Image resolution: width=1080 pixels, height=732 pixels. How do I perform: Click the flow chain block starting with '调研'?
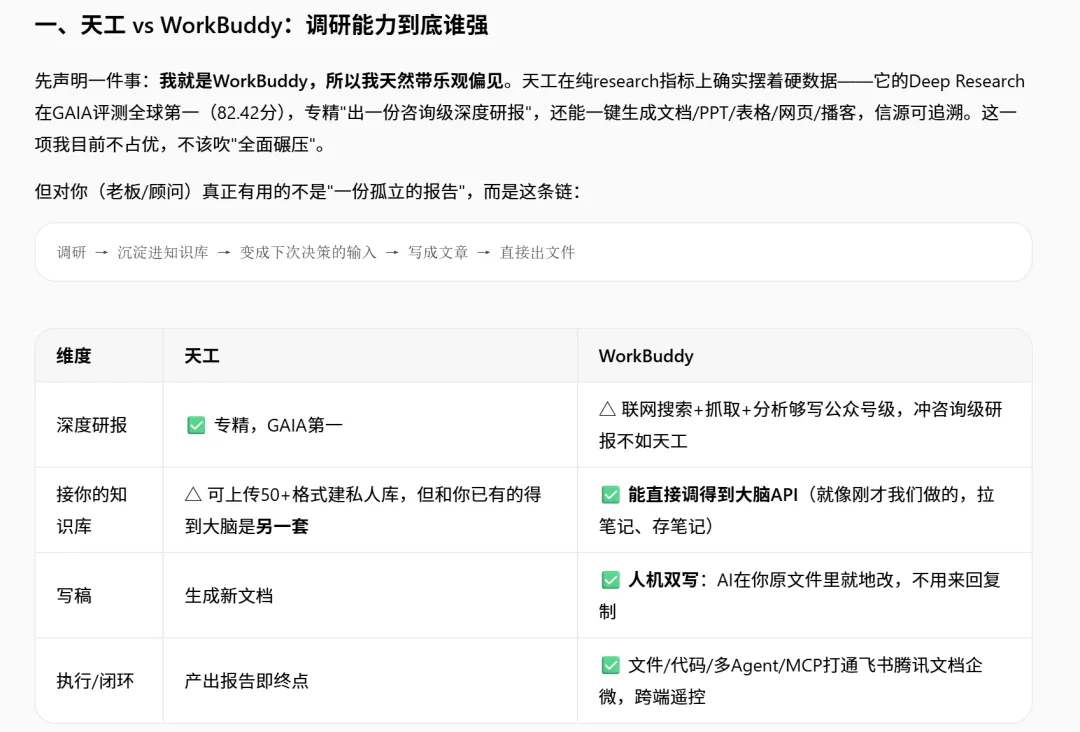[533, 252]
